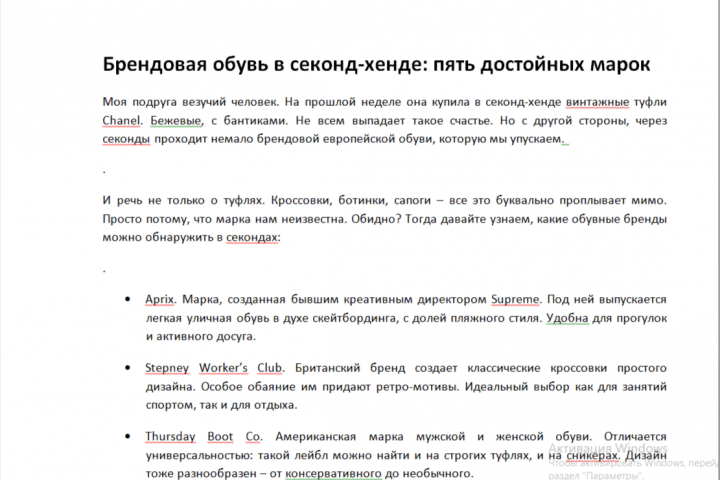Click the word "Stepney" in bullet list
The width and height of the screenshot is (720, 480).
167,368
